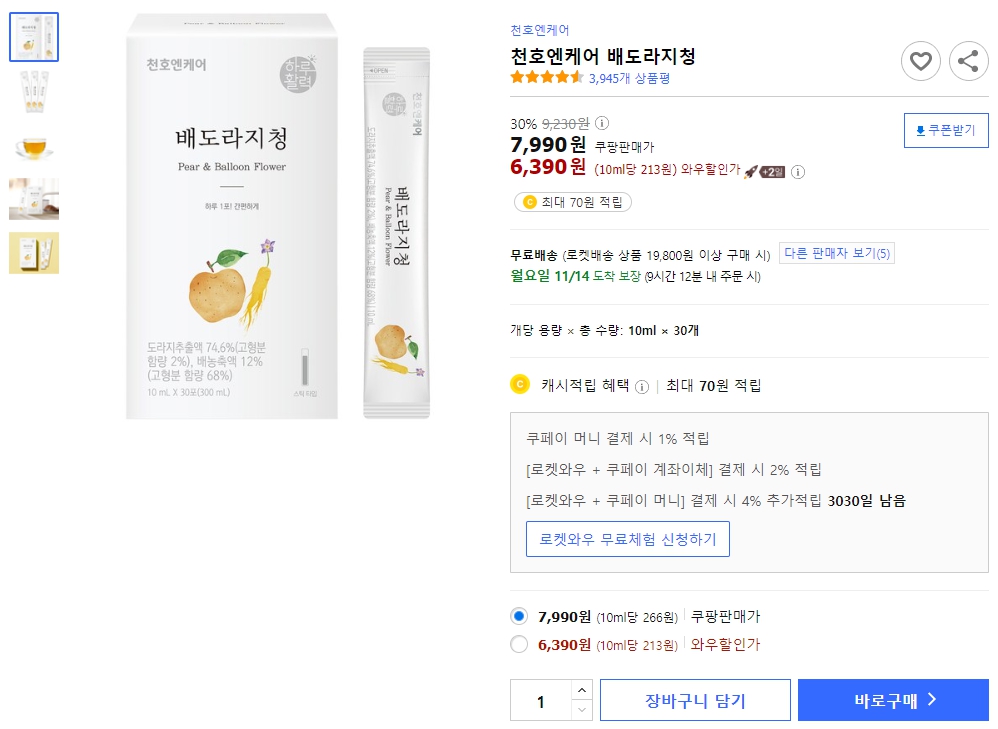Screen dimensions: 998x729
Task: Decrease quantity with the down stepper arrow
Action: coord(581,708)
